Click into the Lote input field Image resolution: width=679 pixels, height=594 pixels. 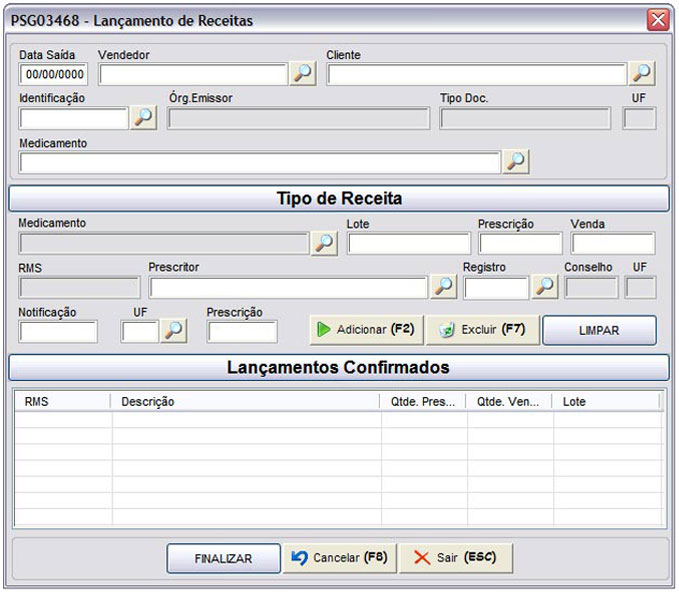(409, 243)
